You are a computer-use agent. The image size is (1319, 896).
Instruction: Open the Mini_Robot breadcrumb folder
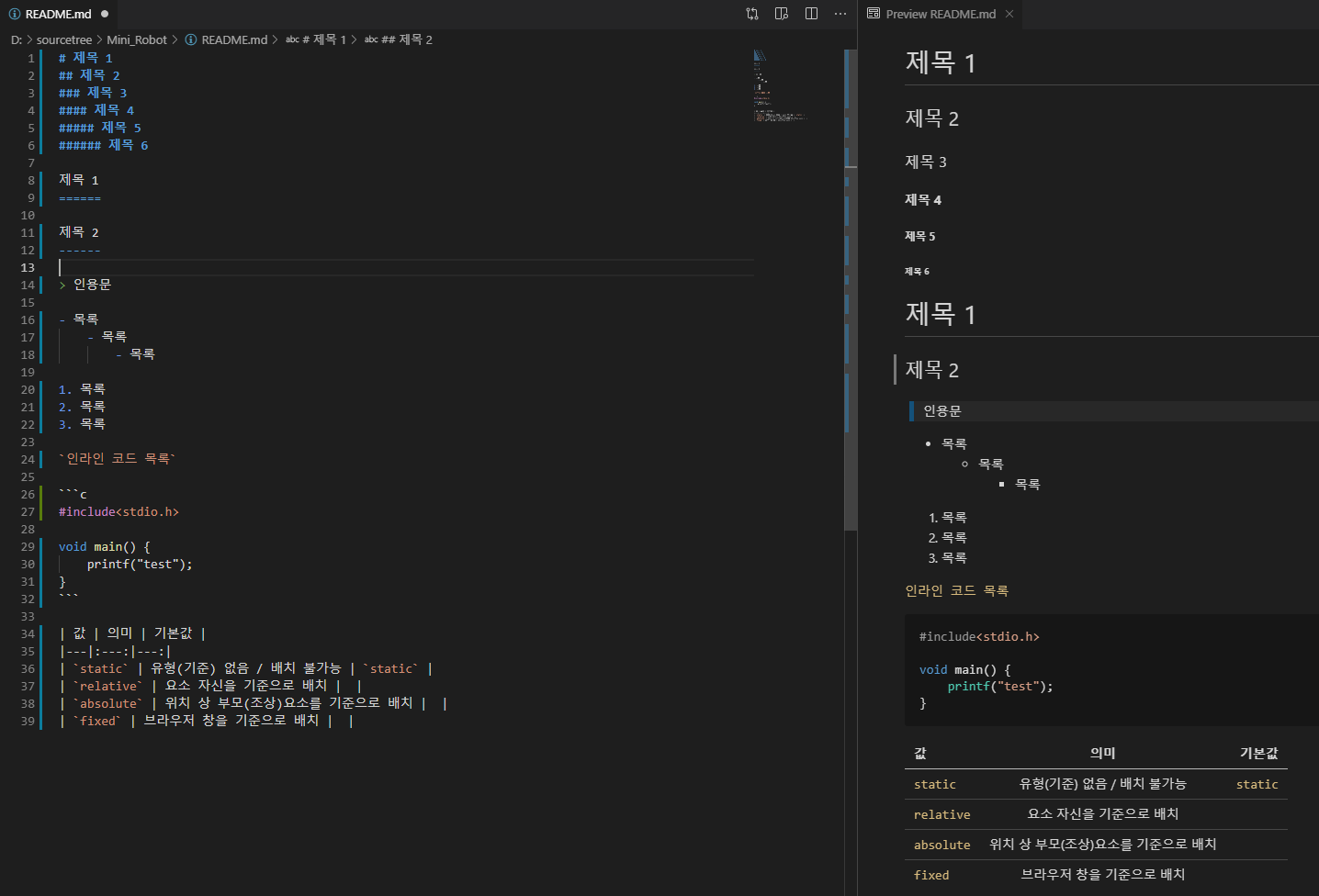(137, 39)
